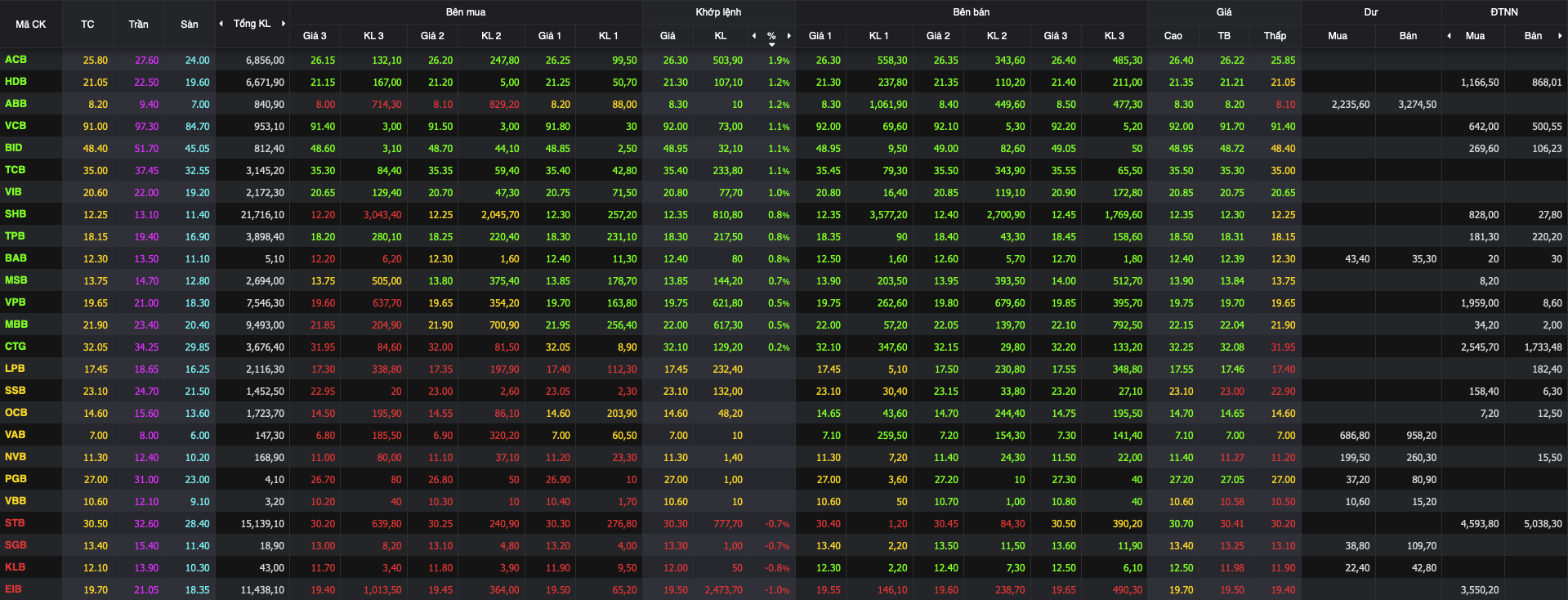
Task: Open stock symbol TCB
Action: [15, 170]
